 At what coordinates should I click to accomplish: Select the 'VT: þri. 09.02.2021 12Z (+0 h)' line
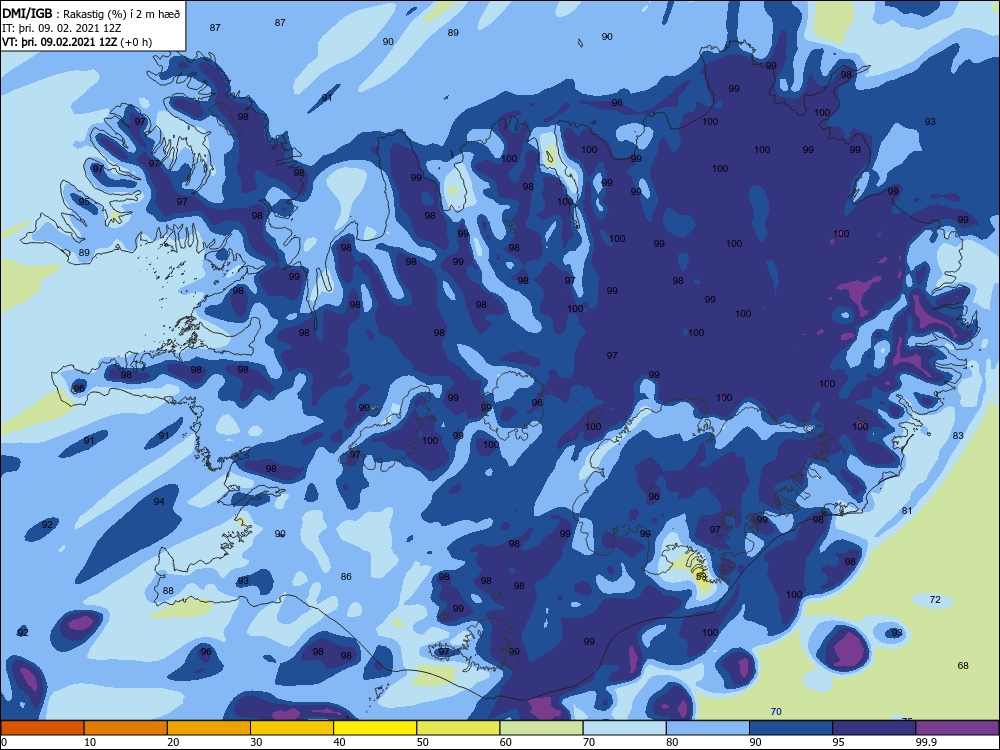click(77, 42)
